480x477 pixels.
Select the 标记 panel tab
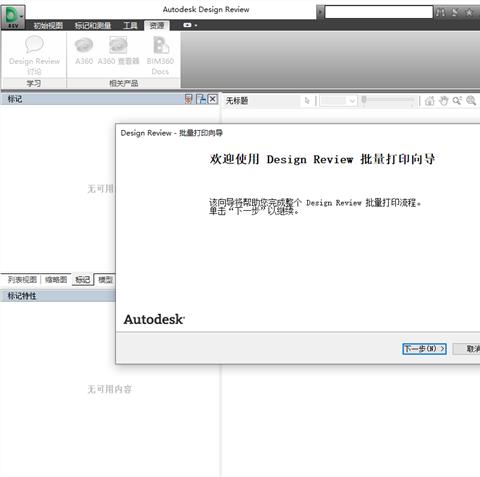[83, 279]
